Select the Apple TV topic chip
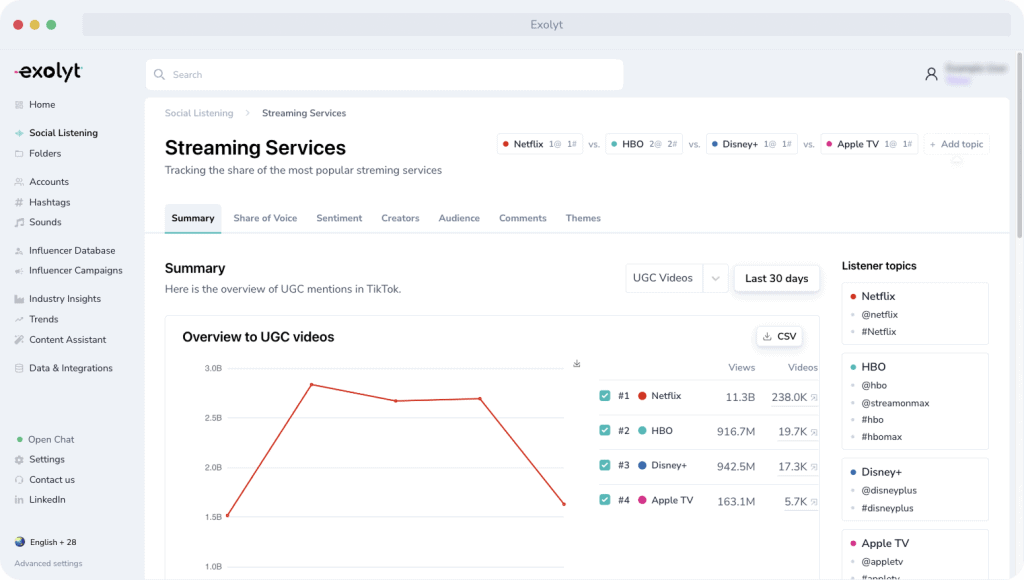The image size is (1024, 580). point(869,144)
